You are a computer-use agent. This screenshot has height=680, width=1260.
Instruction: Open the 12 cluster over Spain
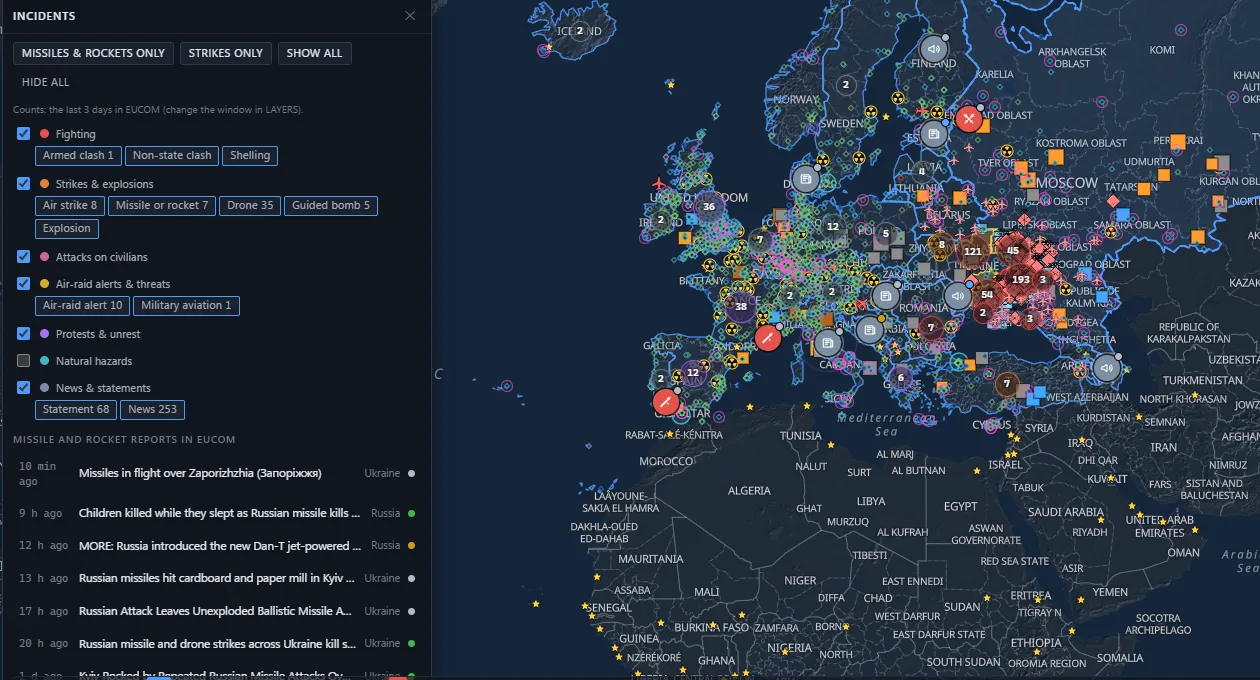[692, 372]
